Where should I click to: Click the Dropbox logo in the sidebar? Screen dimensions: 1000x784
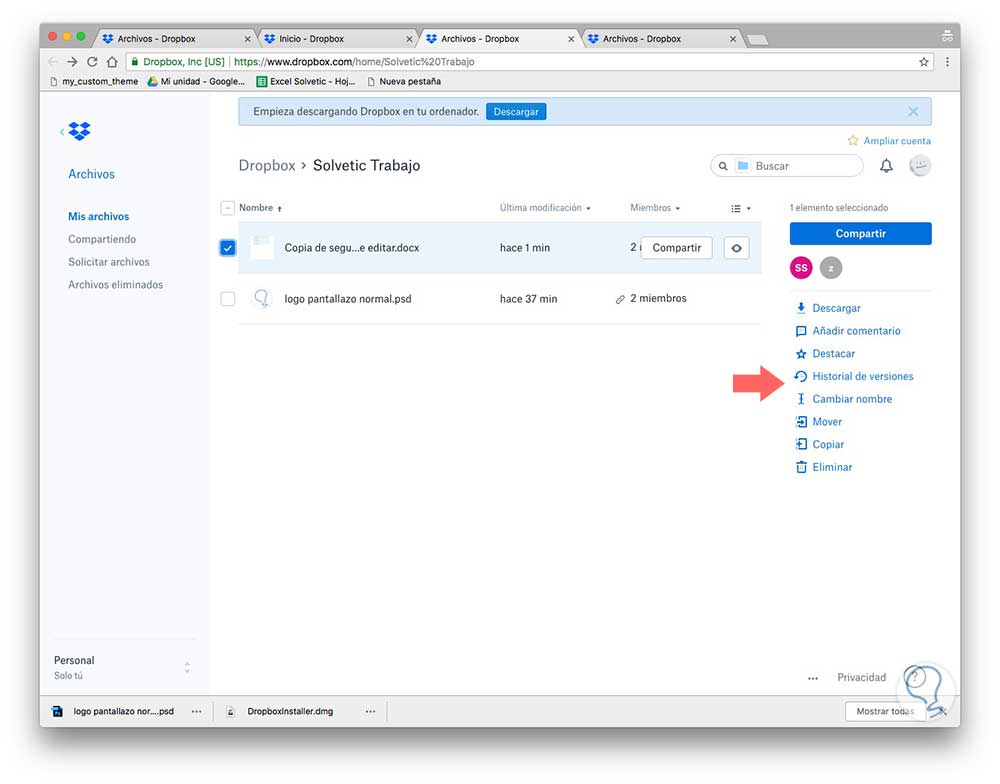pyautogui.click(x=80, y=131)
